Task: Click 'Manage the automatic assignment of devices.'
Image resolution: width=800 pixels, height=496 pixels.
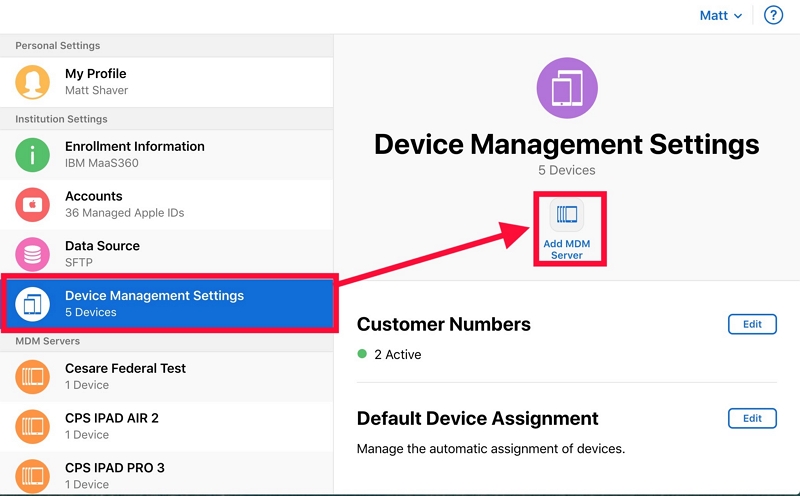Action: tap(490, 449)
